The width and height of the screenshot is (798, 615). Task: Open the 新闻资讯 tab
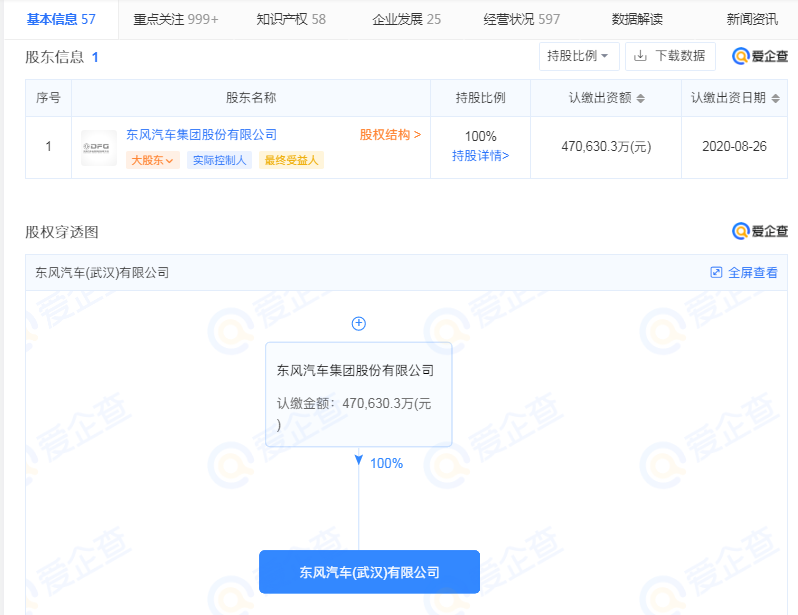(752, 19)
